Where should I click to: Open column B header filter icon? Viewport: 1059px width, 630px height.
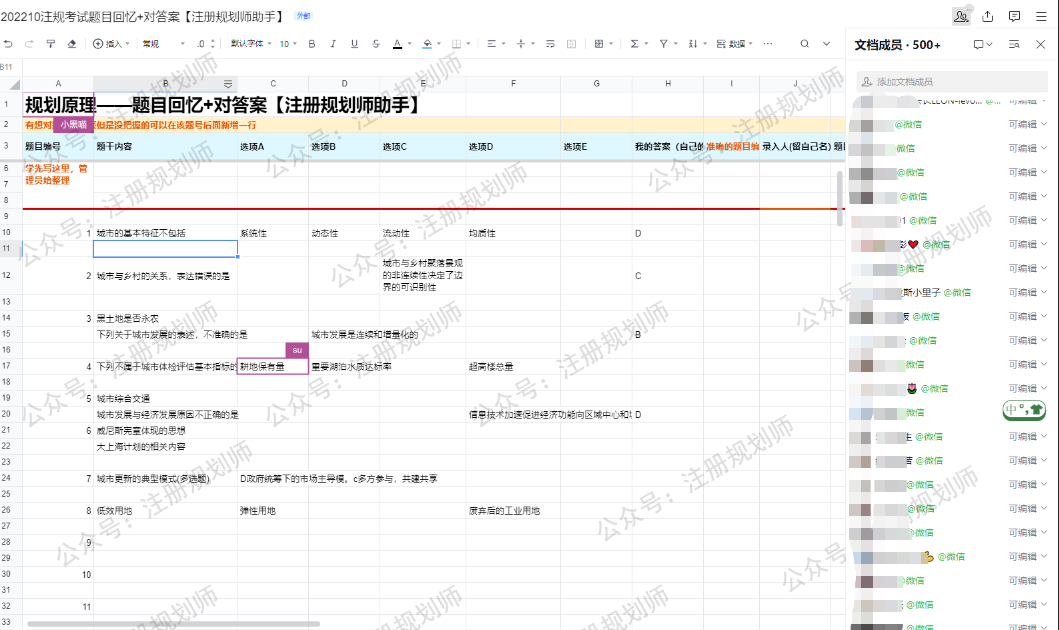228,84
